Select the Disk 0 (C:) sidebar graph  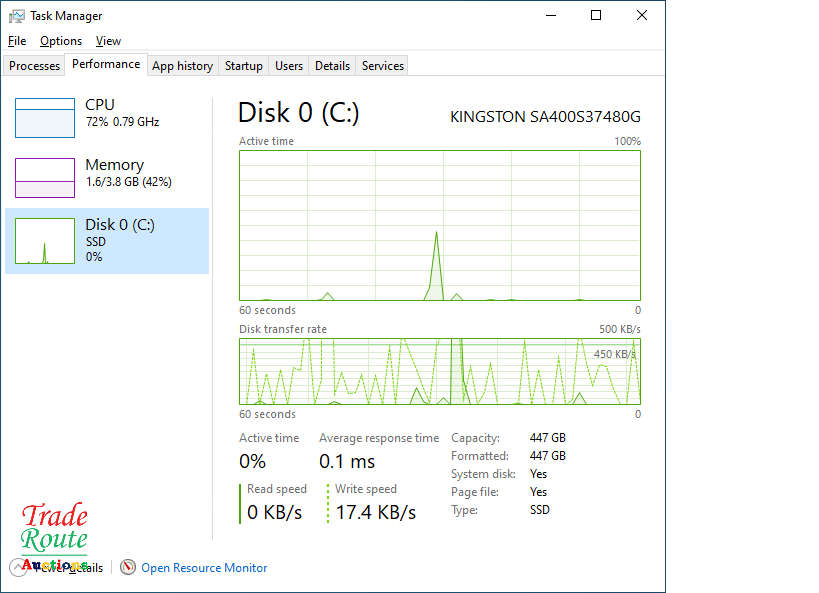pyautogui.click(x=45, y=241)
